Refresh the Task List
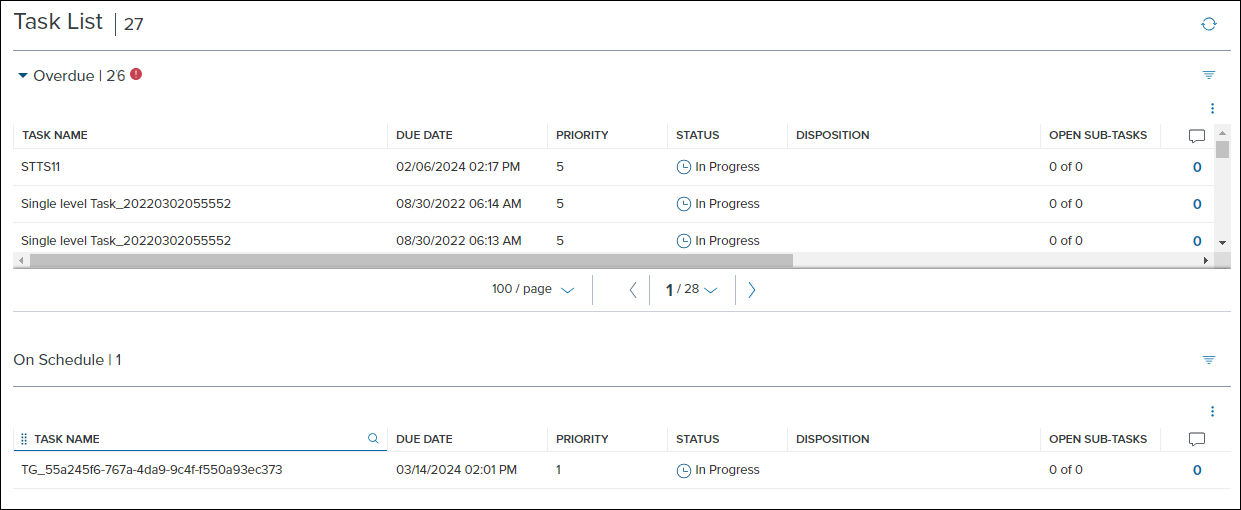This screenshot has width=1241, height=510. tap(1209, 24)
